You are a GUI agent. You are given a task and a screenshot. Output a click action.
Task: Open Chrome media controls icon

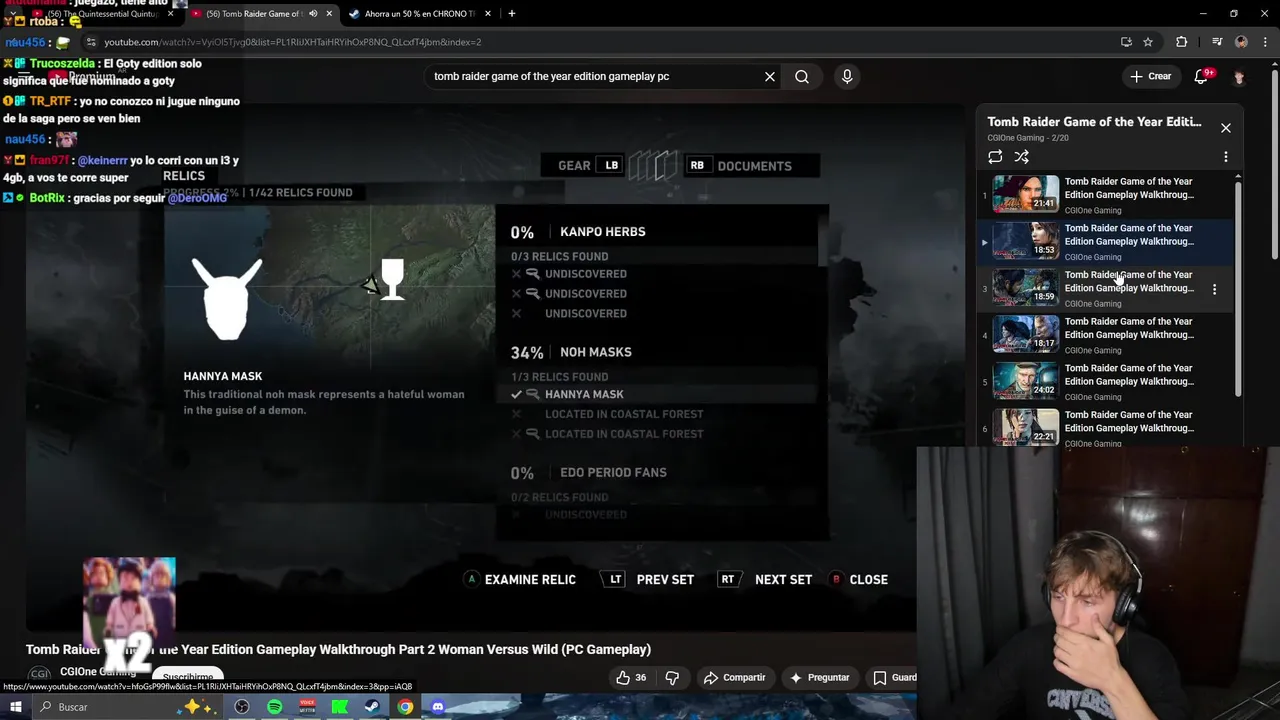pyautogui.click(x=1217, y=42)
